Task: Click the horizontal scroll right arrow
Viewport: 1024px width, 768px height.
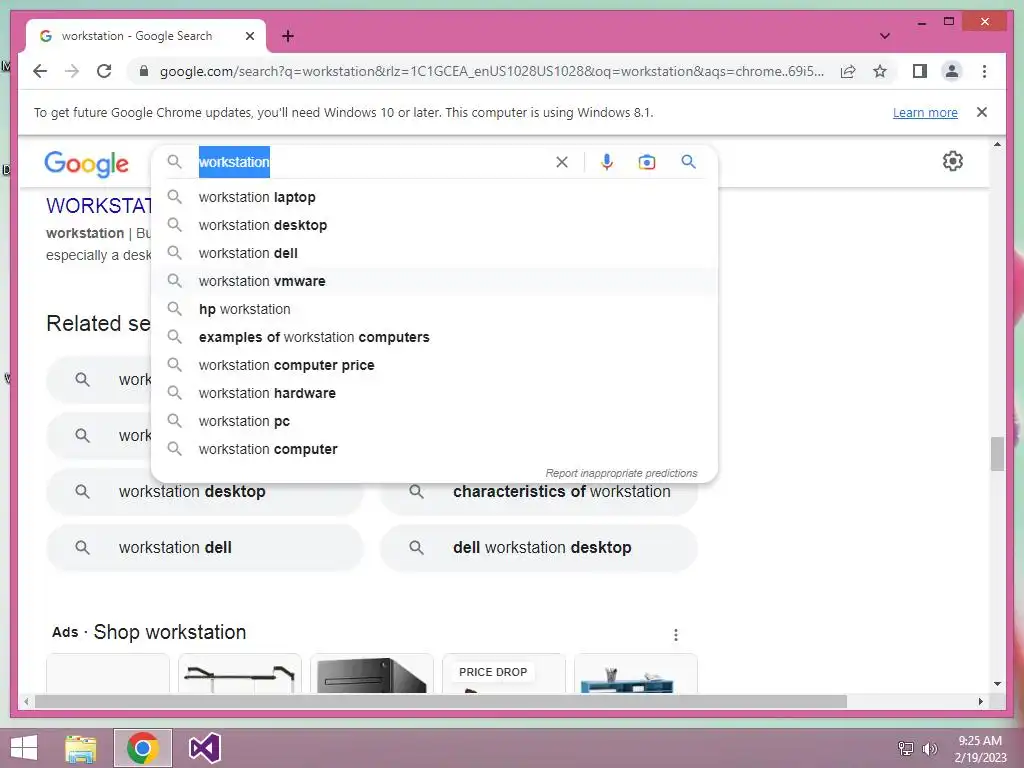Action: (980, 701)
